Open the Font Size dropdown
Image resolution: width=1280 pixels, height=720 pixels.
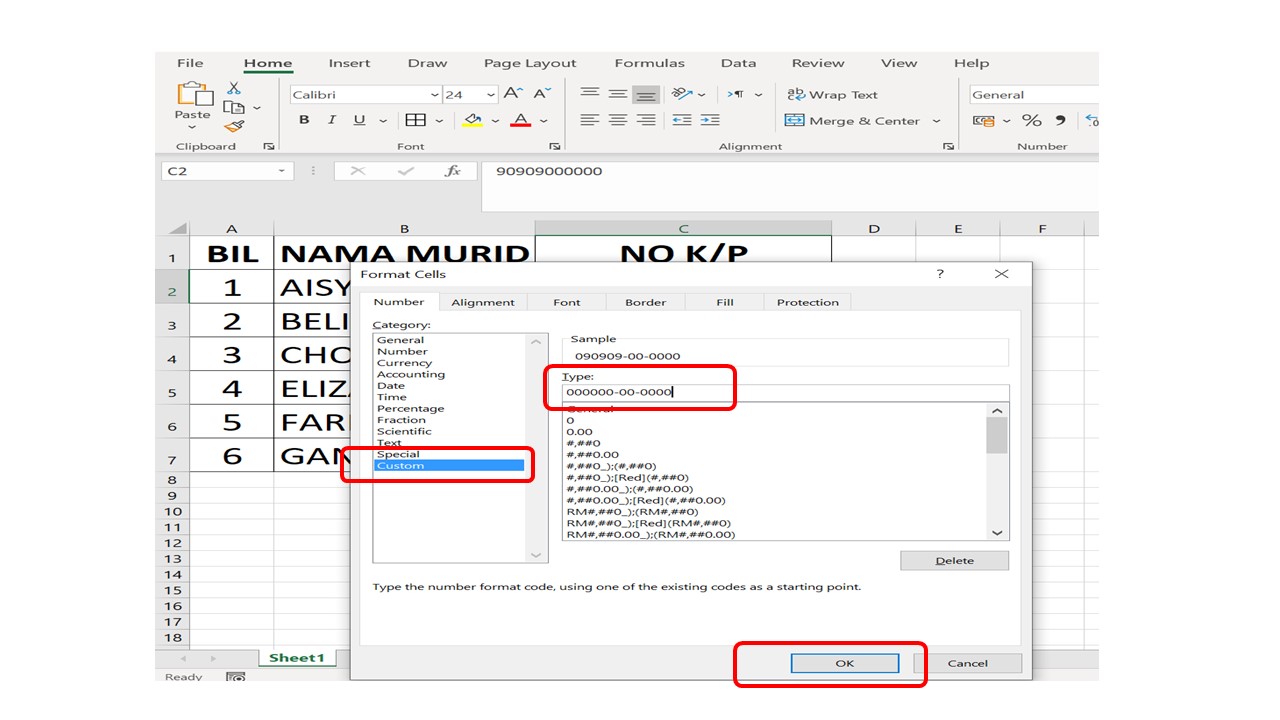point(492,94)
